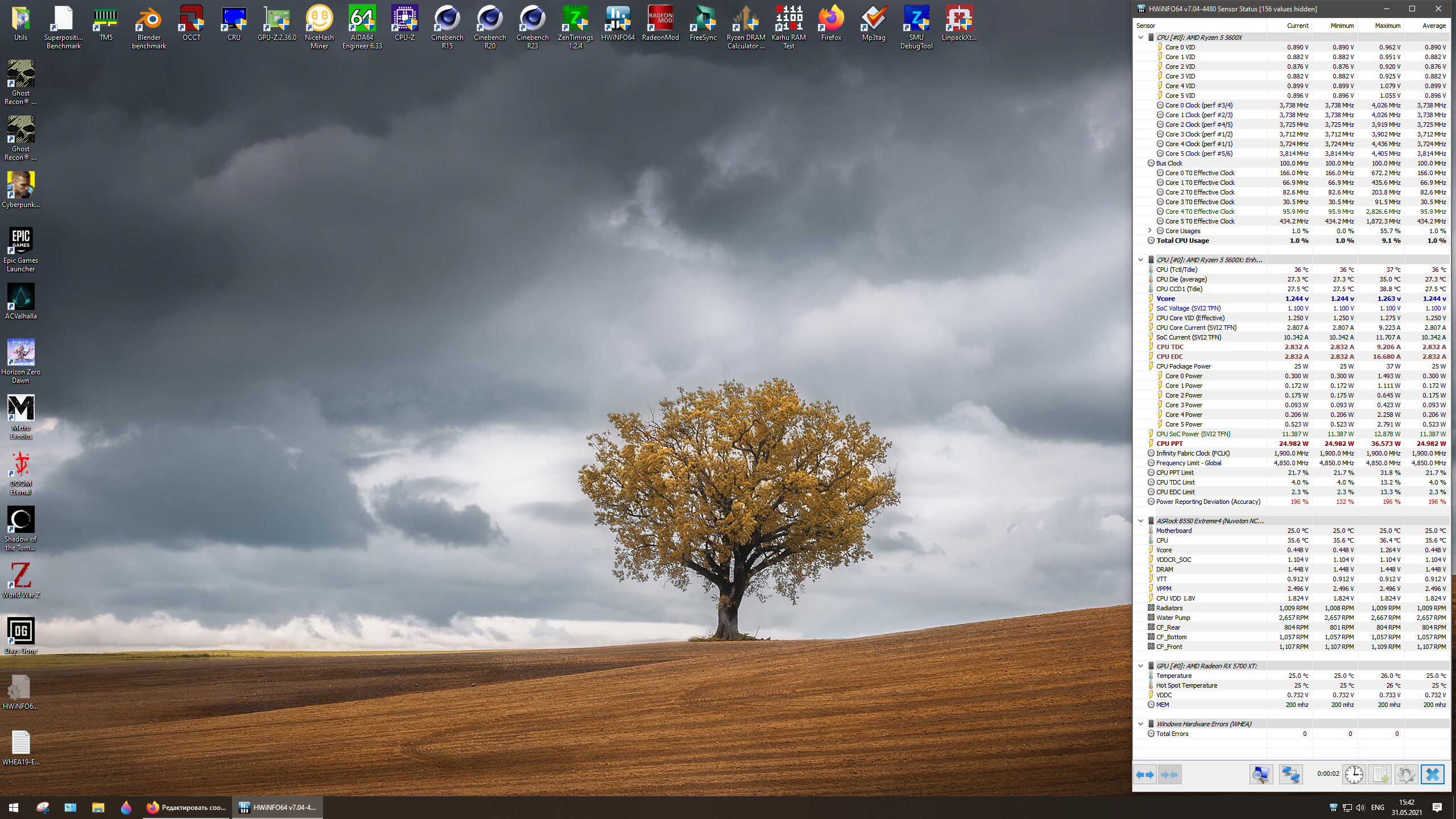
Task: Start logging with sheet-plus icon
Action: coord(1380,775)
